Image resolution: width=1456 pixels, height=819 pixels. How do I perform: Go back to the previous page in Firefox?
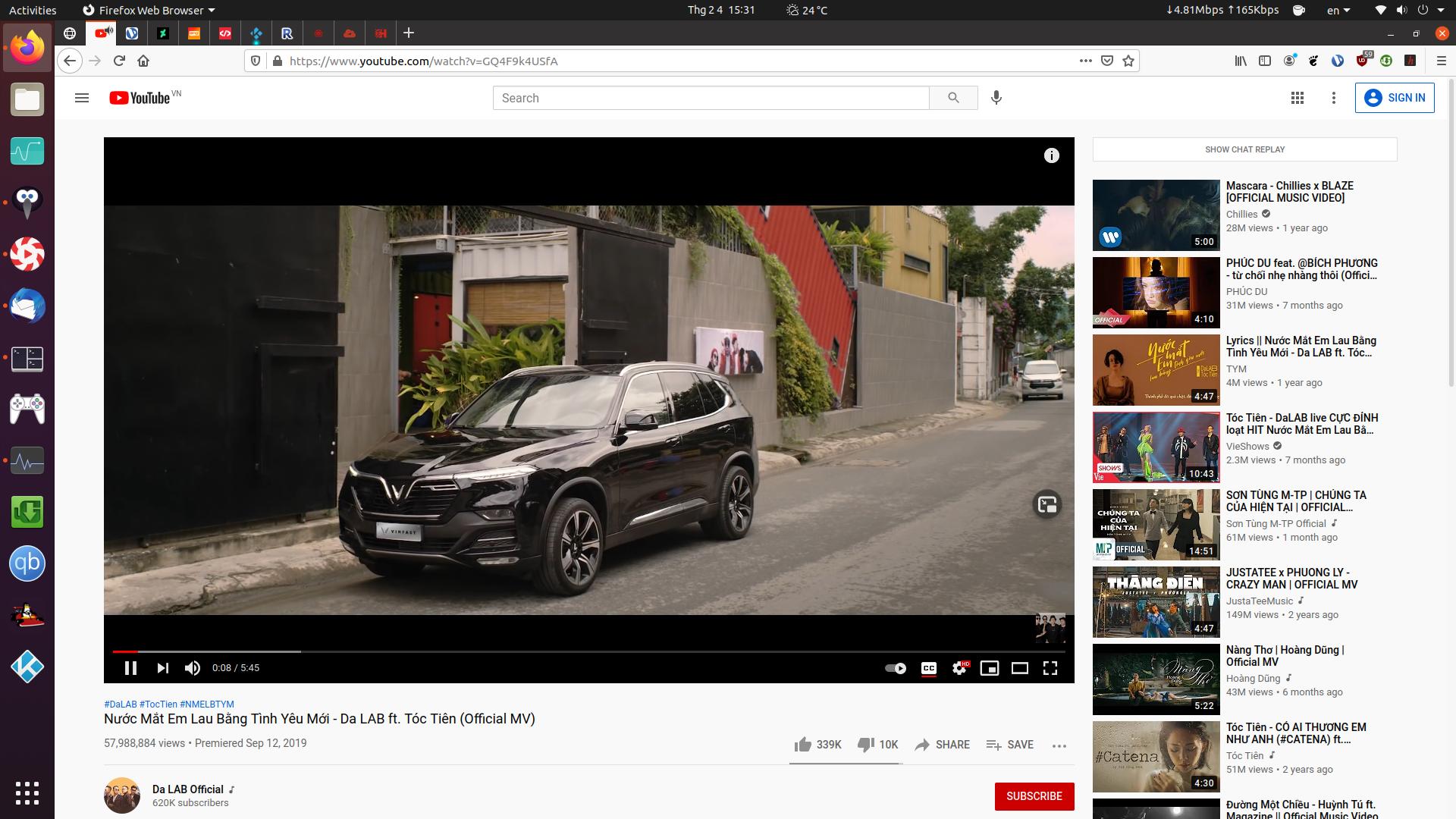pyautogui.click(x=70, y=61)
